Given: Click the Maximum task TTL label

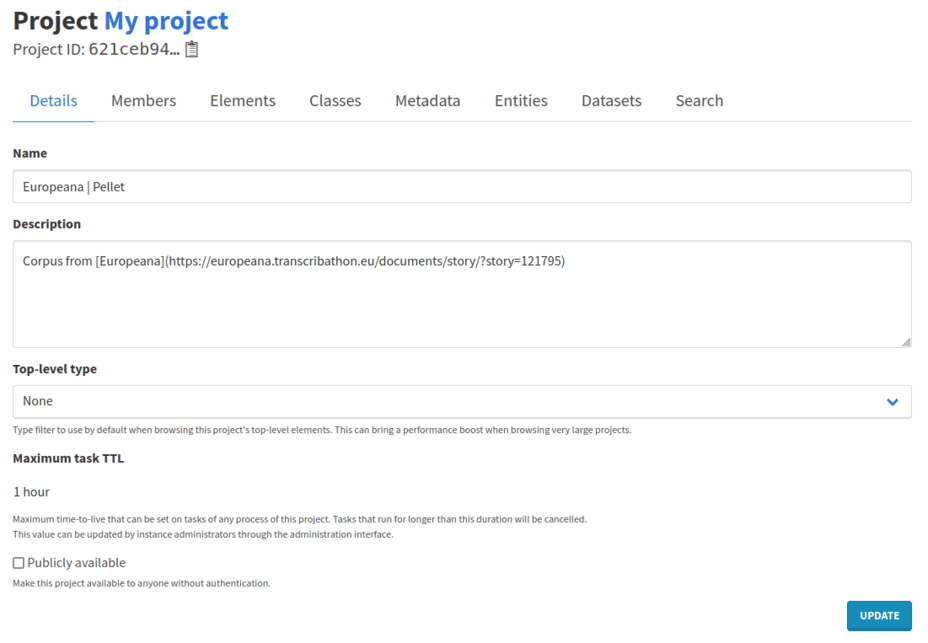Looking at the screenshot, I should pos(69,458).
